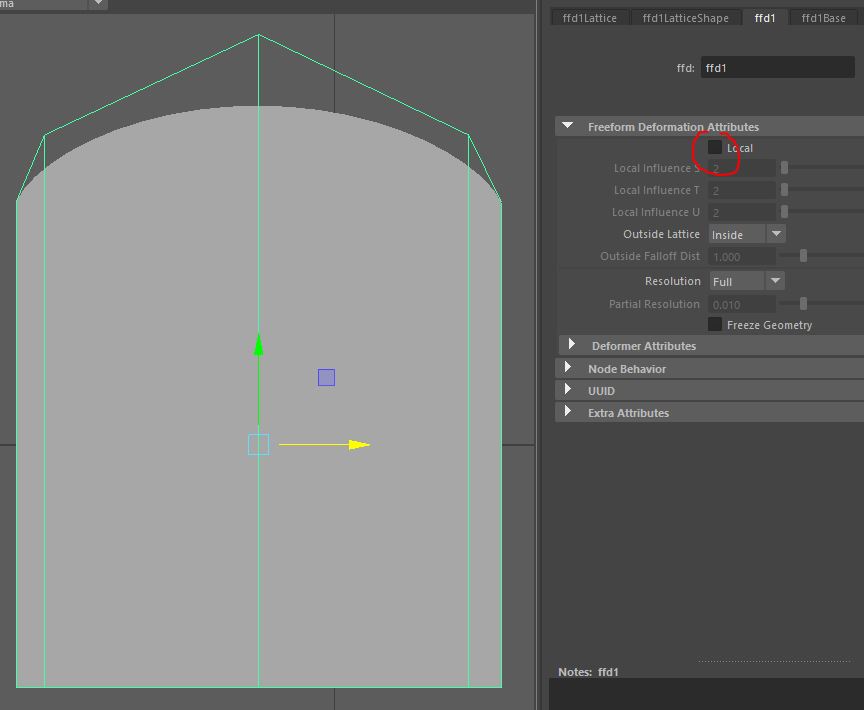The width and height of the screenshot is (864, 710).
Task: Click the green Y-axis move arrow
Action: (259, 347)
